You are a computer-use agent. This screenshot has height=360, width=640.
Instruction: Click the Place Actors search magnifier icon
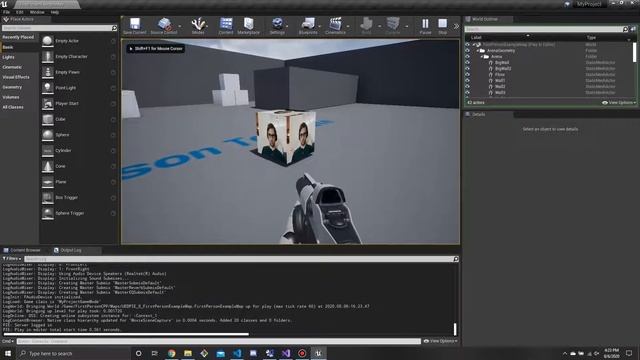tap(114, 28)
